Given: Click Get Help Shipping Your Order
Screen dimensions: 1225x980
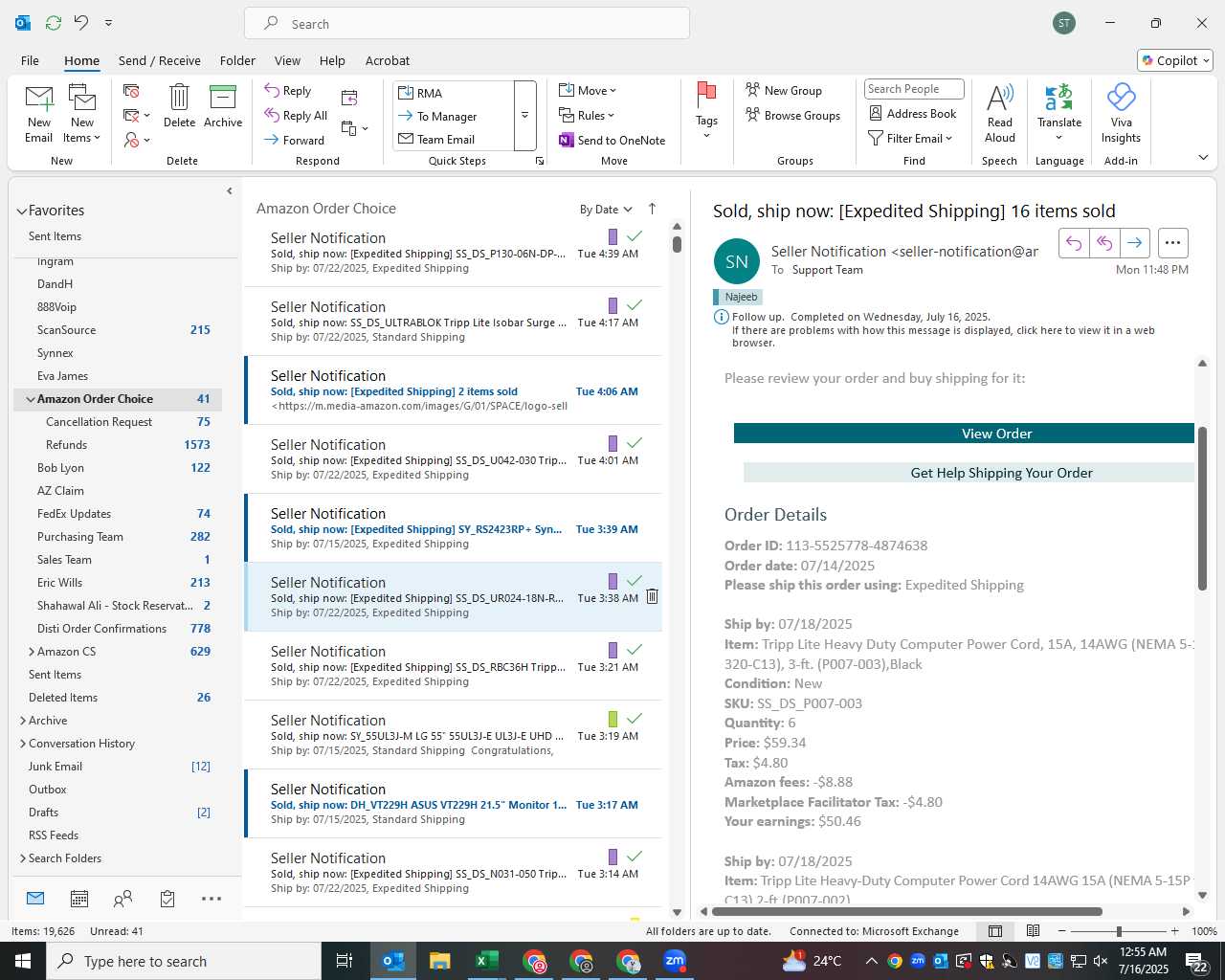Looking at the screenshot, I should [x=969, y=473].
